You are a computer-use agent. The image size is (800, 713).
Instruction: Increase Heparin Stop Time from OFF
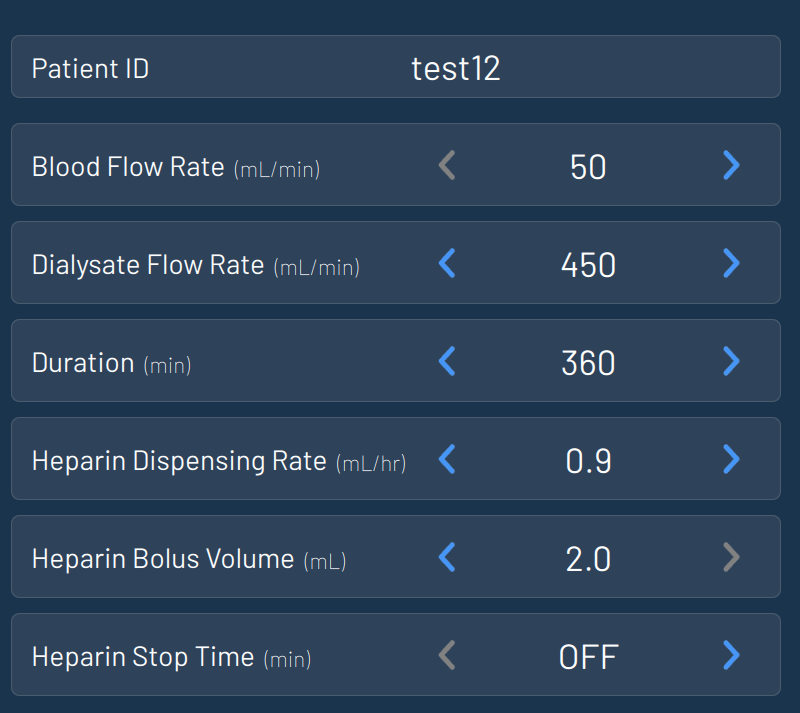click(731, 655)
